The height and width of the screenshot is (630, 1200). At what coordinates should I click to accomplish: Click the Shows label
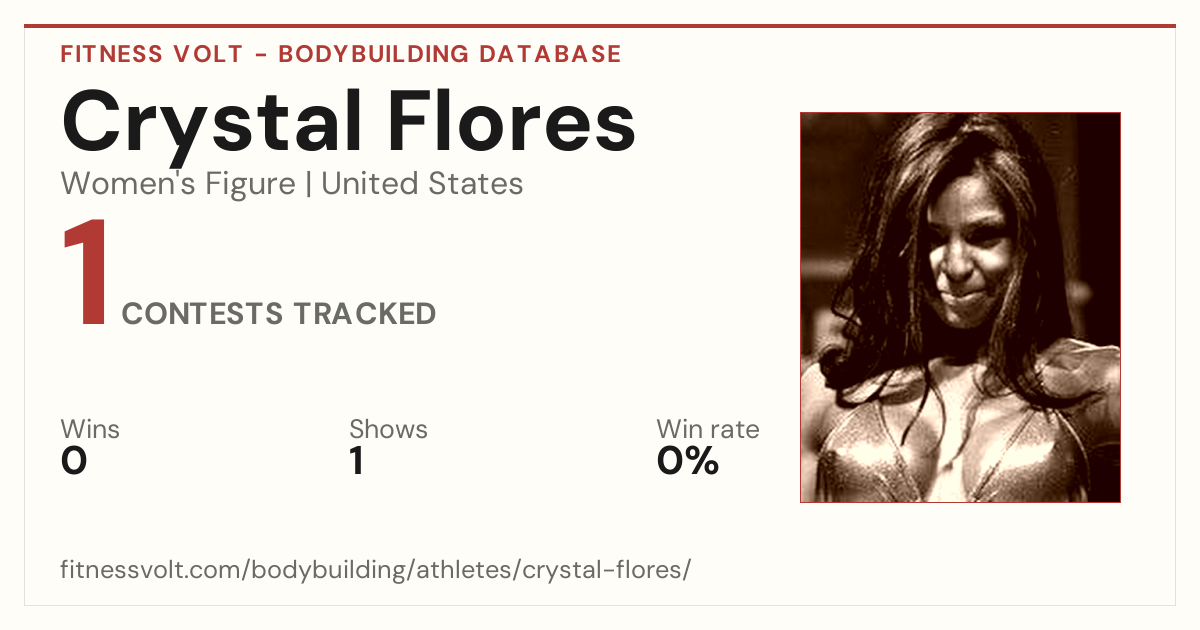tap(388, 429)
